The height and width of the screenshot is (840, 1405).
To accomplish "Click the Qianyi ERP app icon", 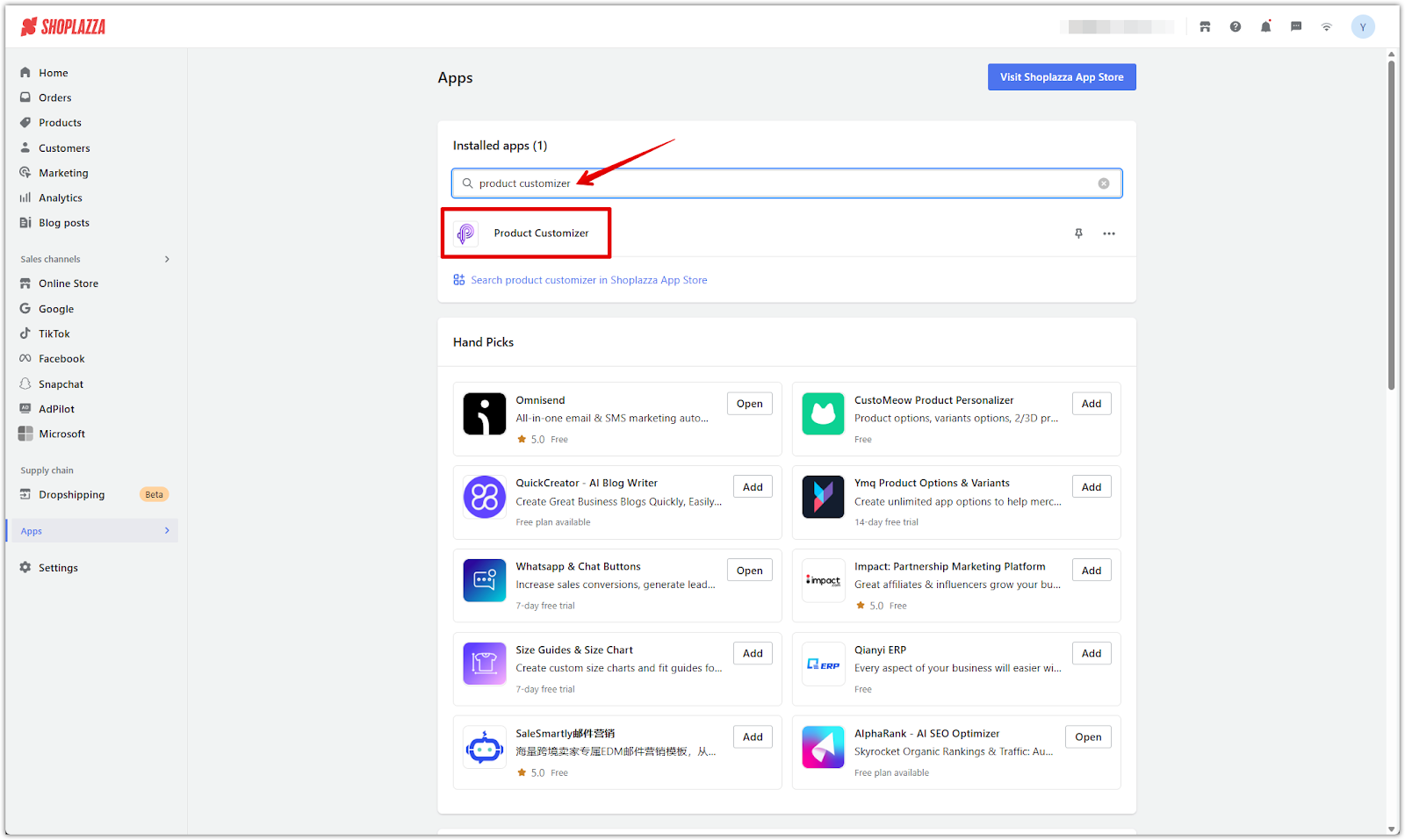I will [x=823, y=664].
